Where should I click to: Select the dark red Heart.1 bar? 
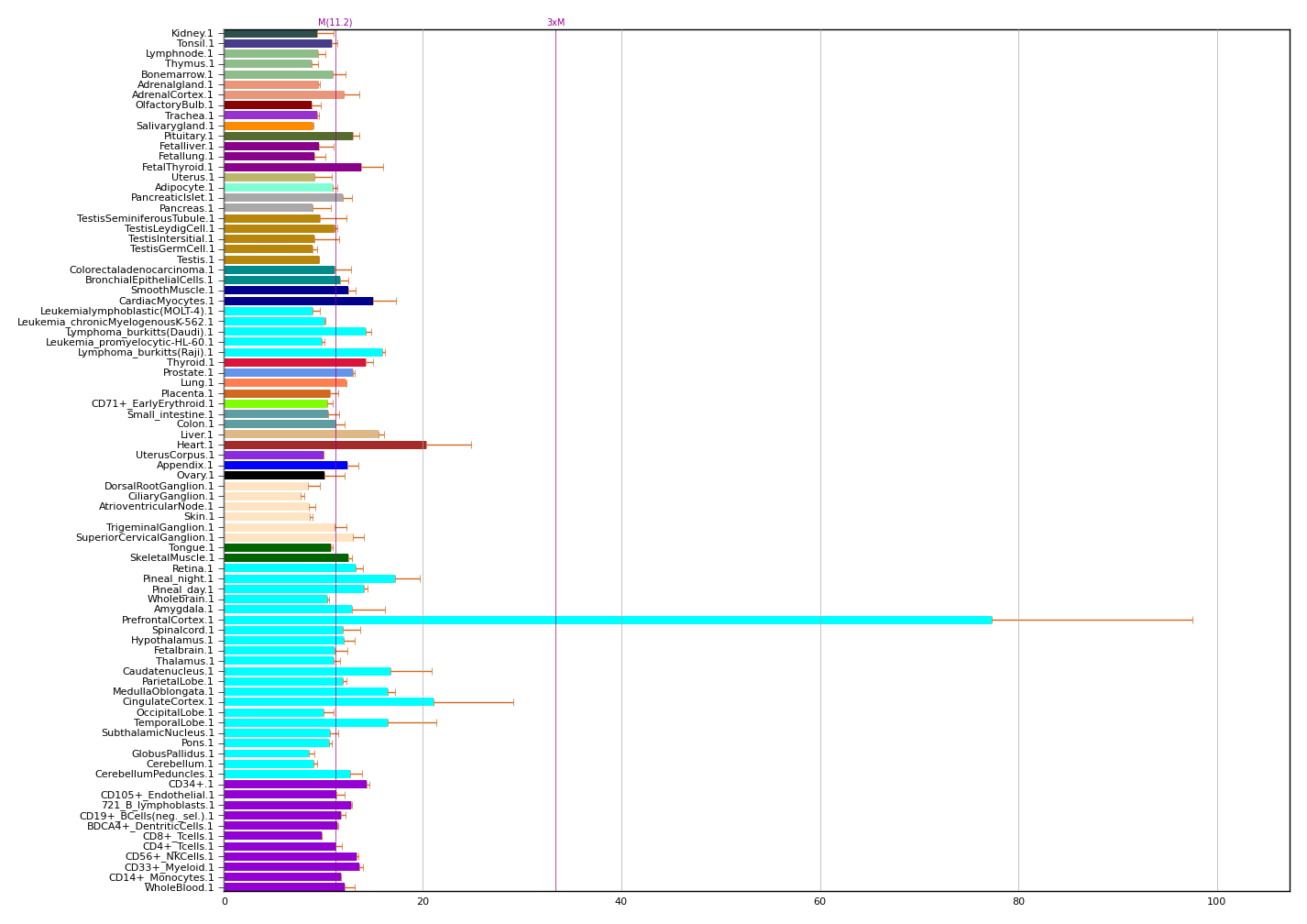click(324, 445)
